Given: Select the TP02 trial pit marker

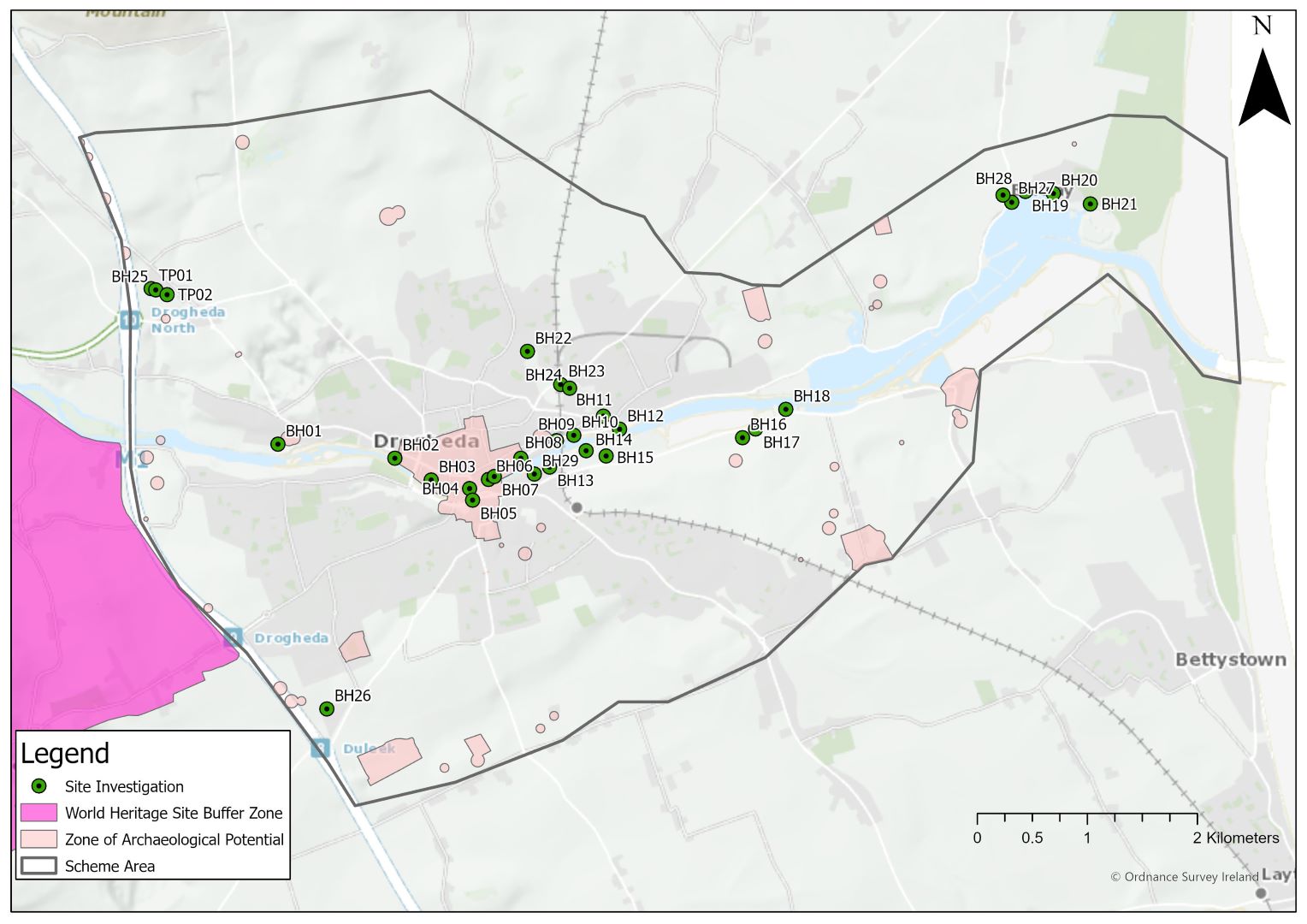Looking at the screenshot, I should [x=168, y=294].
